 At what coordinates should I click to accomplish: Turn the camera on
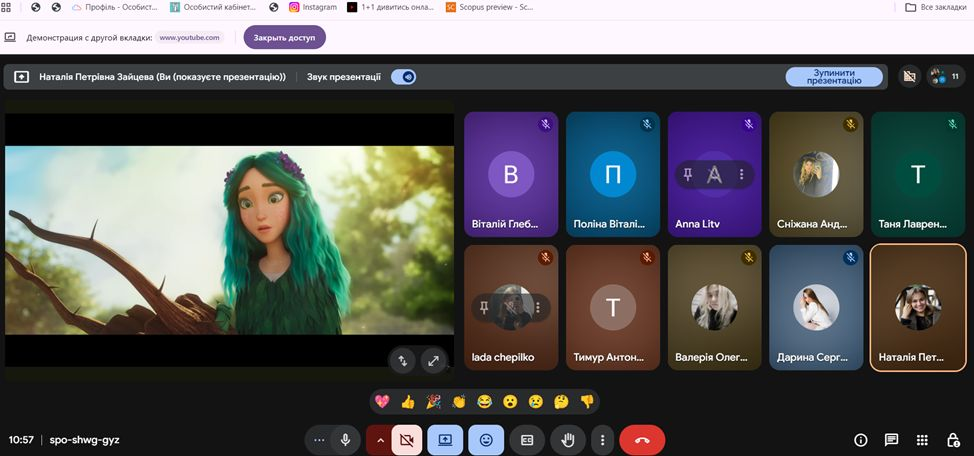click(x=407, y=440)
